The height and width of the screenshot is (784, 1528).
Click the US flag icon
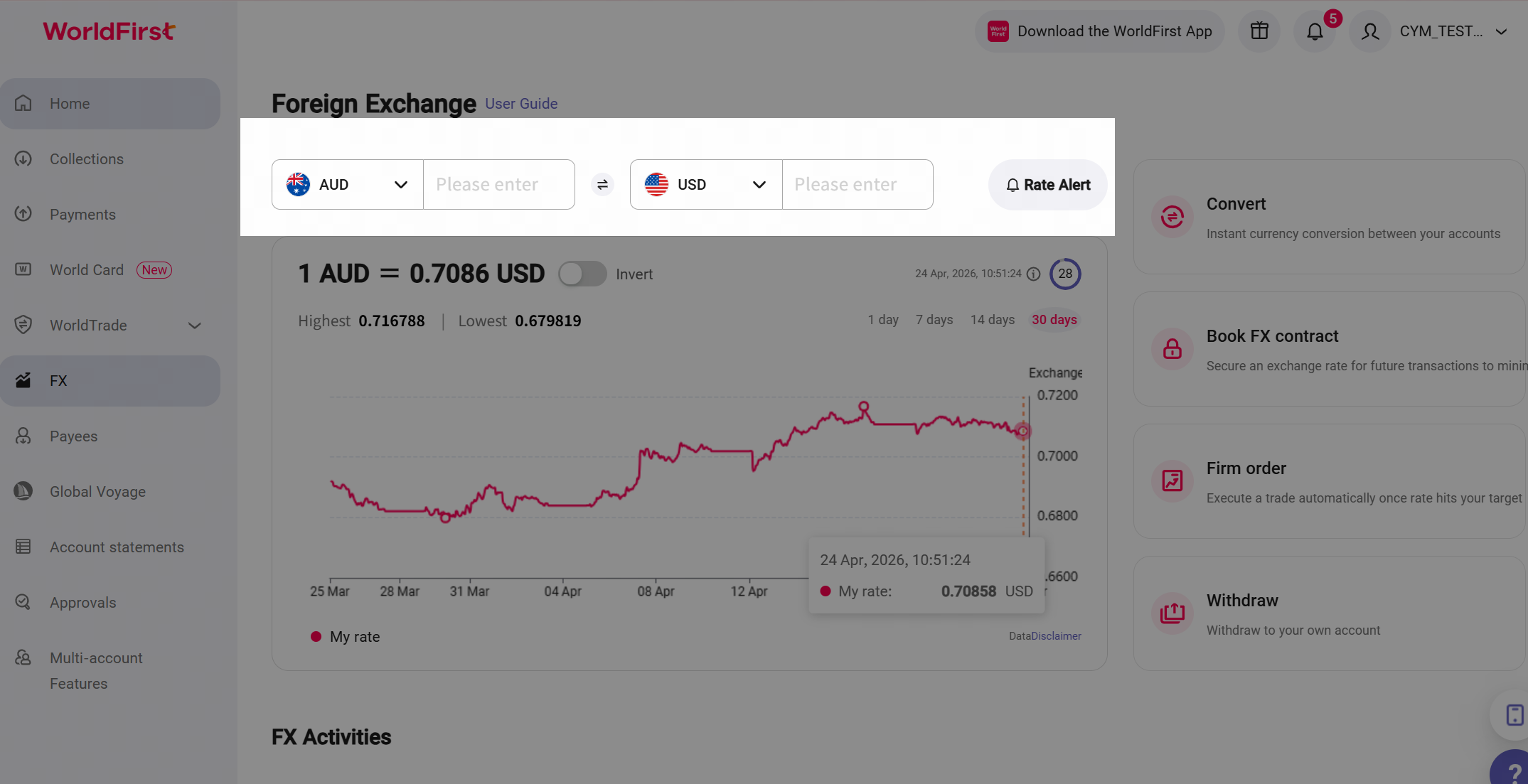(656, 185)
